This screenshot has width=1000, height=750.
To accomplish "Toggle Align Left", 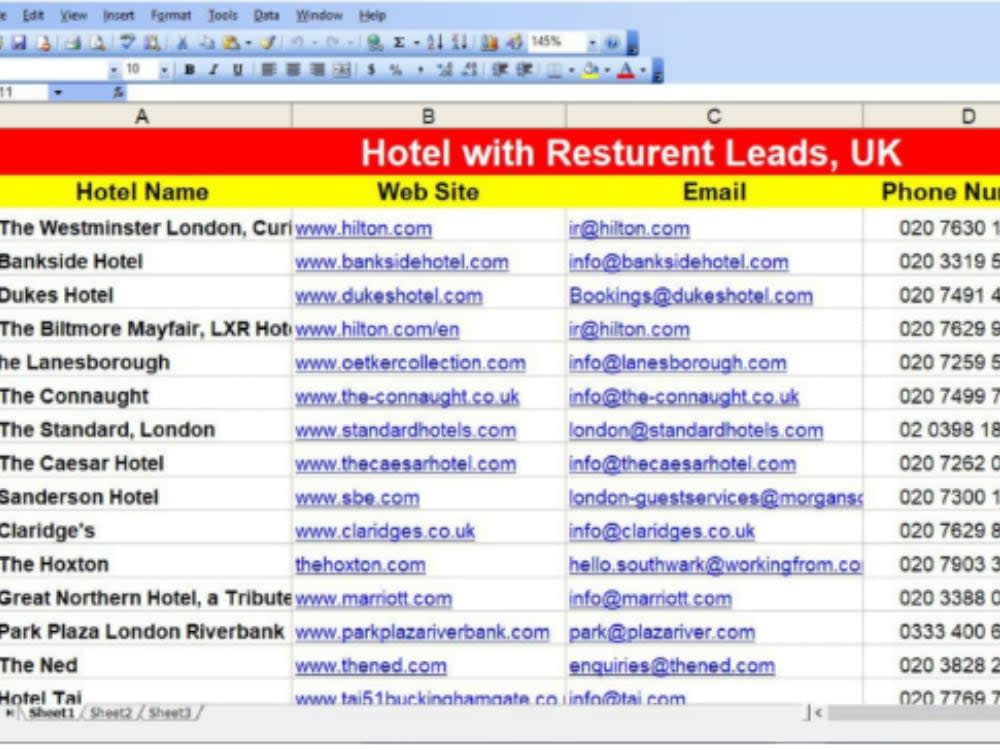I will point(268,70).
